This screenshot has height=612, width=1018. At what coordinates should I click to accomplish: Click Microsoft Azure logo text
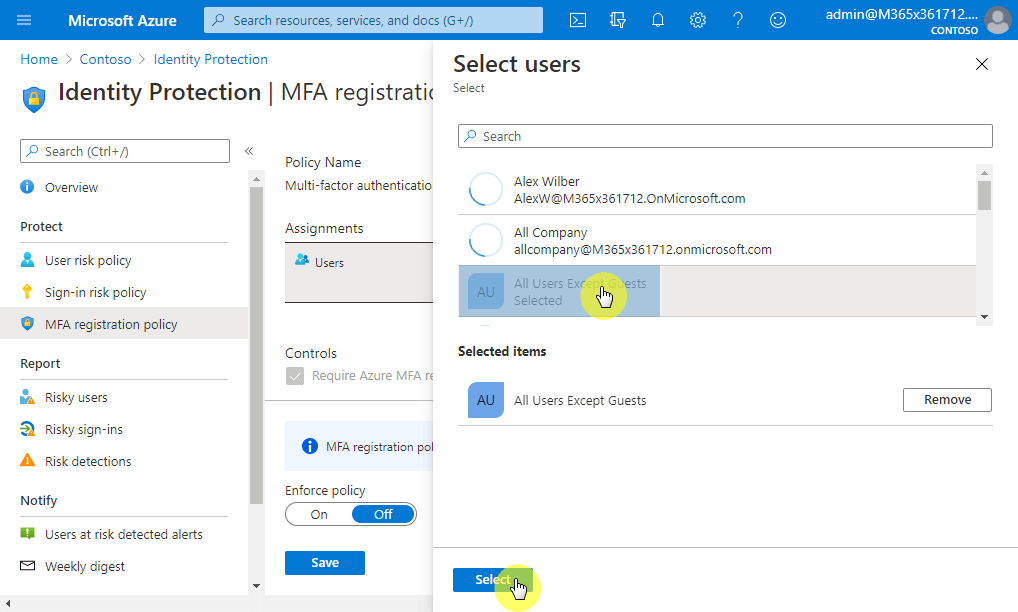click(122, 20)
